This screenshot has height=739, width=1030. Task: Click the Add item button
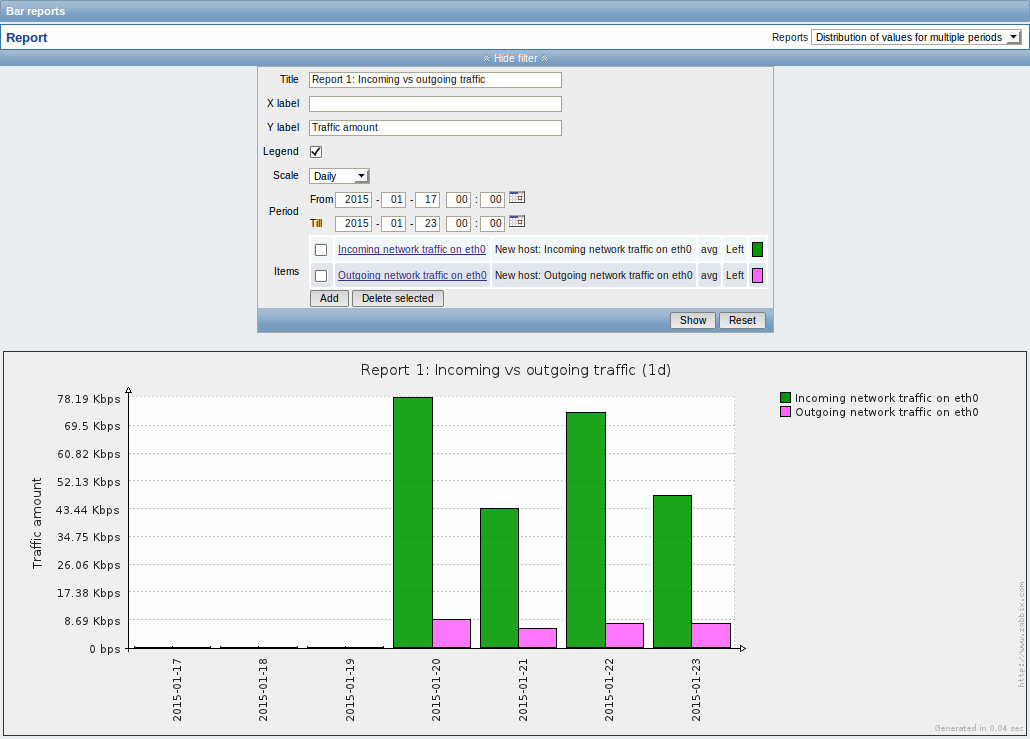(329, 298)
